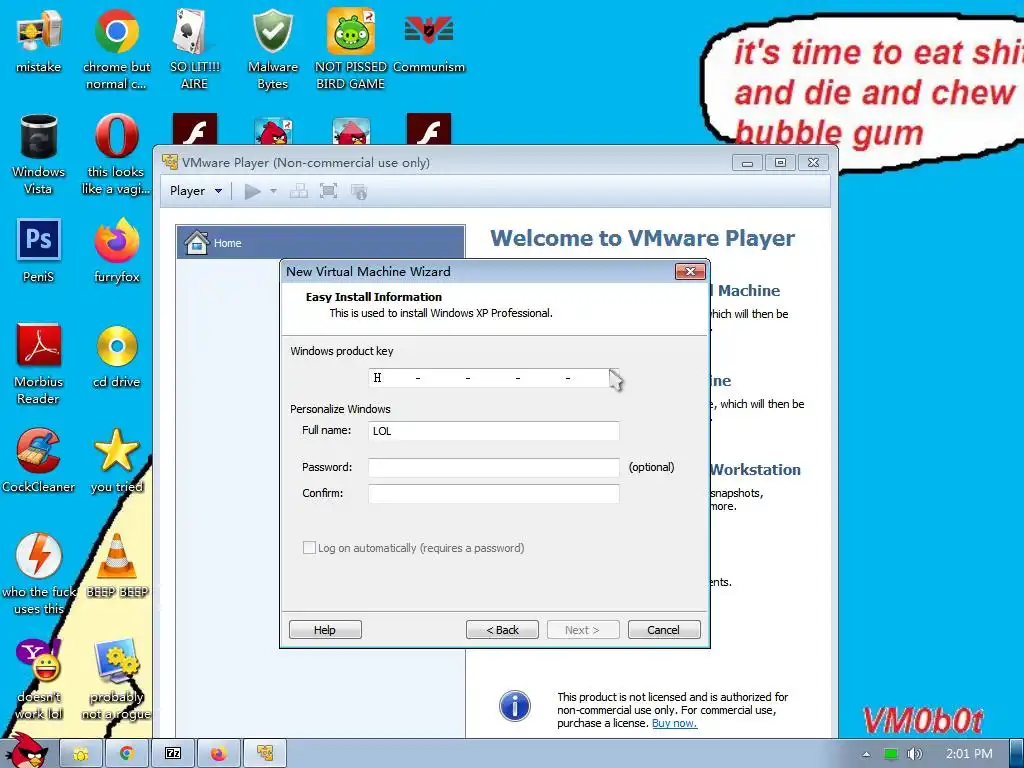The width and height of the screenshot is (1024, 768).
Task: Click the Full name field containing LOL
Action: coord(494,431)
